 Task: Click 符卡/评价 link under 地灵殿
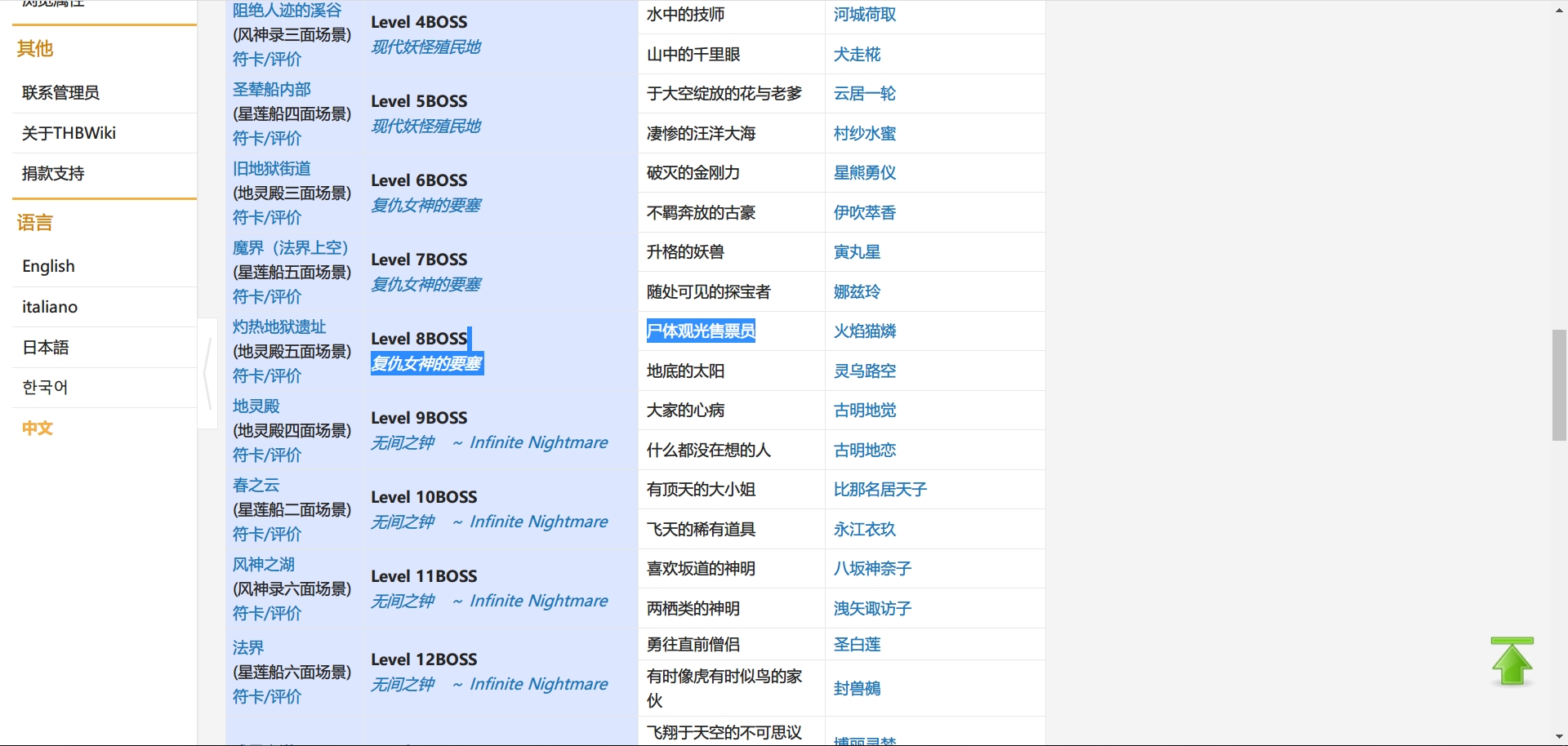[267, 455]
